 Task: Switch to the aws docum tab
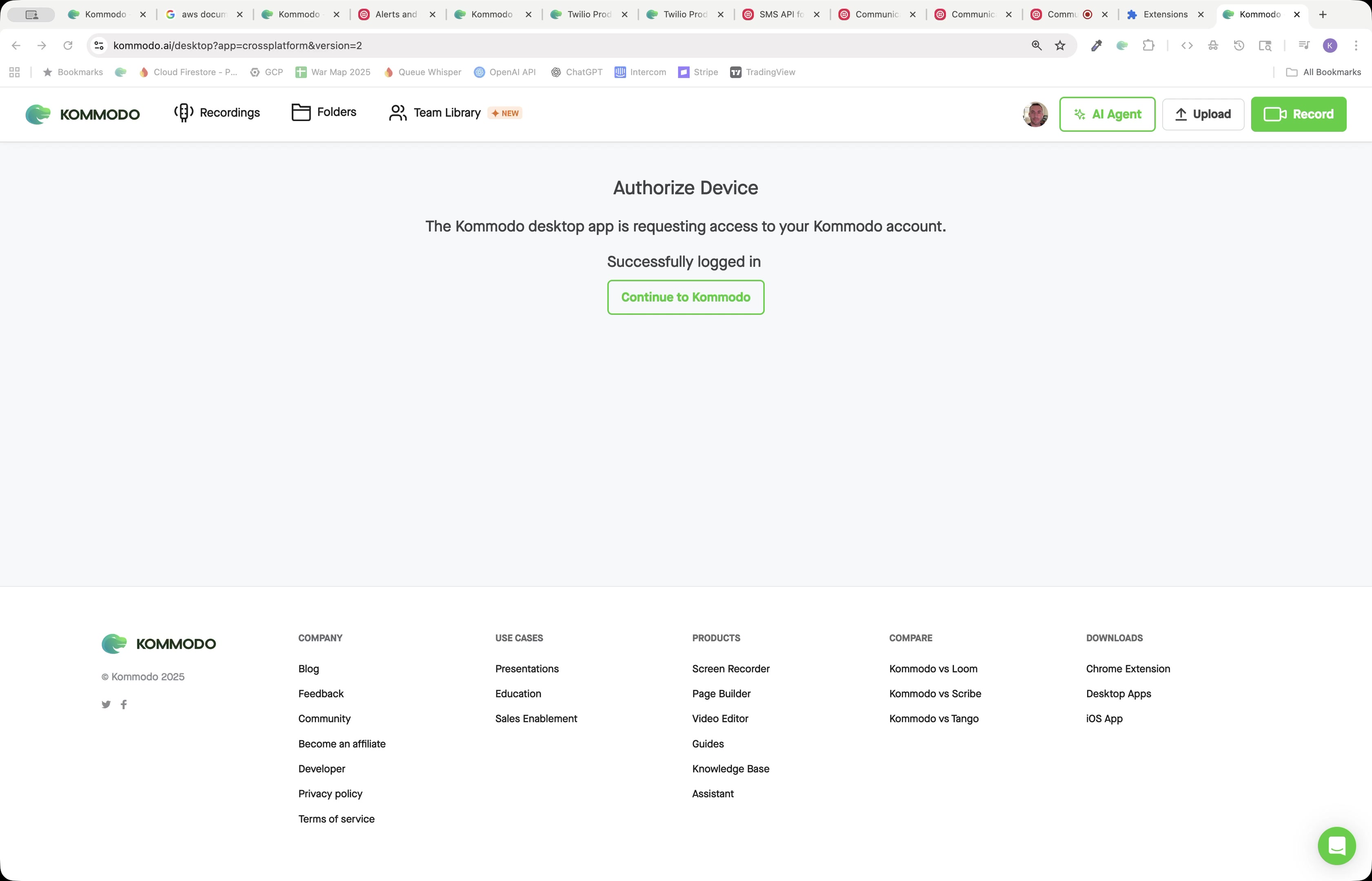pyautogui.click(x=204, y=14)
